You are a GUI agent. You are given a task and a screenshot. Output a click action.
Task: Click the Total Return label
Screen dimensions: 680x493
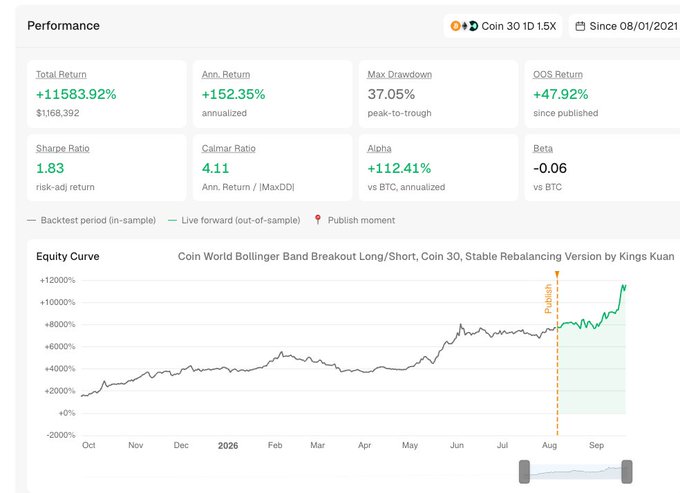[61, 75]
